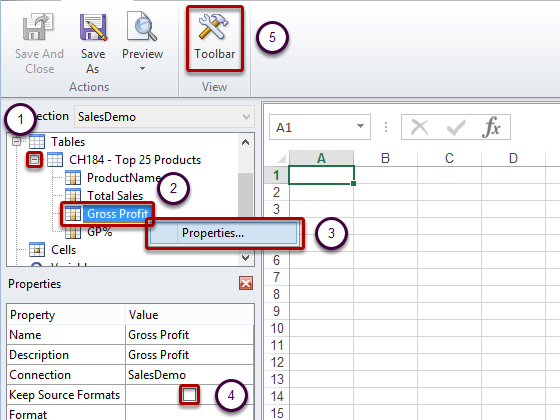This screenshot has width=560, height=420.
Task: Click the Insert Function fx icon
Action: tap(491, 127)
